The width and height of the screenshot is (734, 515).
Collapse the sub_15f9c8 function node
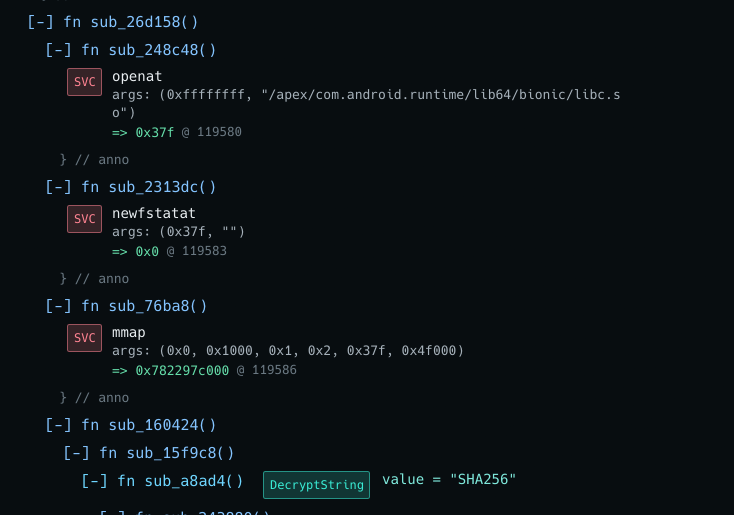pos(76,453)
